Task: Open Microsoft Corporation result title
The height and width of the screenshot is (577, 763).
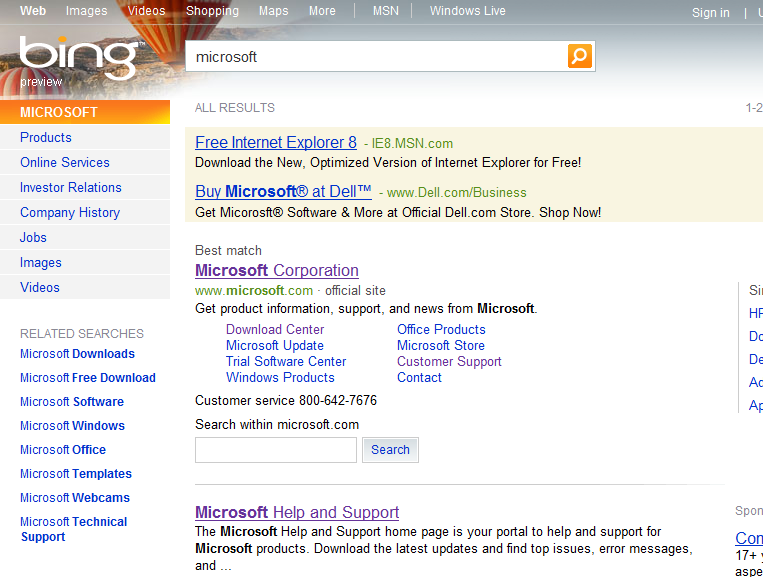Action: tap(277, 270)
